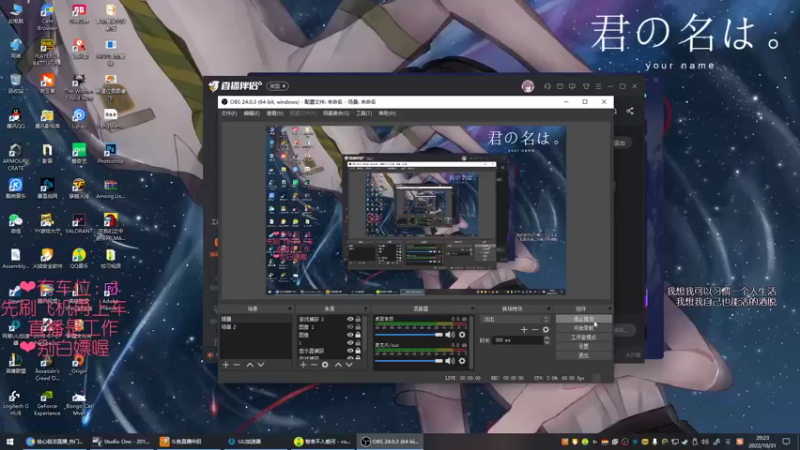Open the 麦克风/Aux audio settings gear
800x450 pixels.
coord(462,361)
